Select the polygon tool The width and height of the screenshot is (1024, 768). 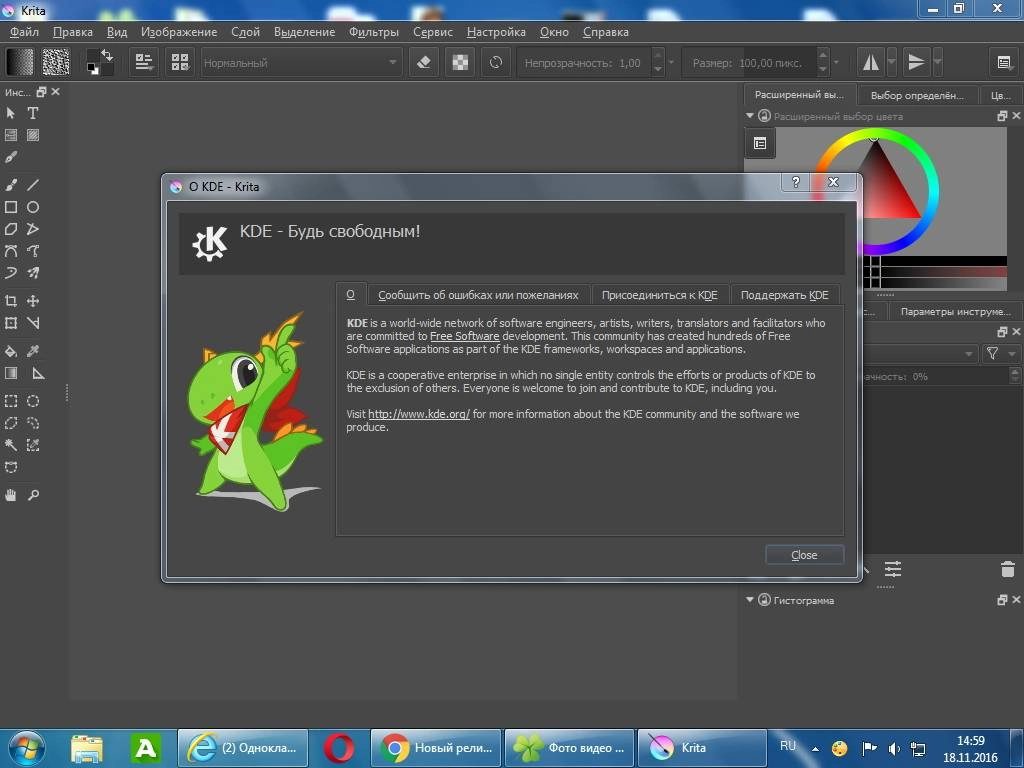coord(10,229)
